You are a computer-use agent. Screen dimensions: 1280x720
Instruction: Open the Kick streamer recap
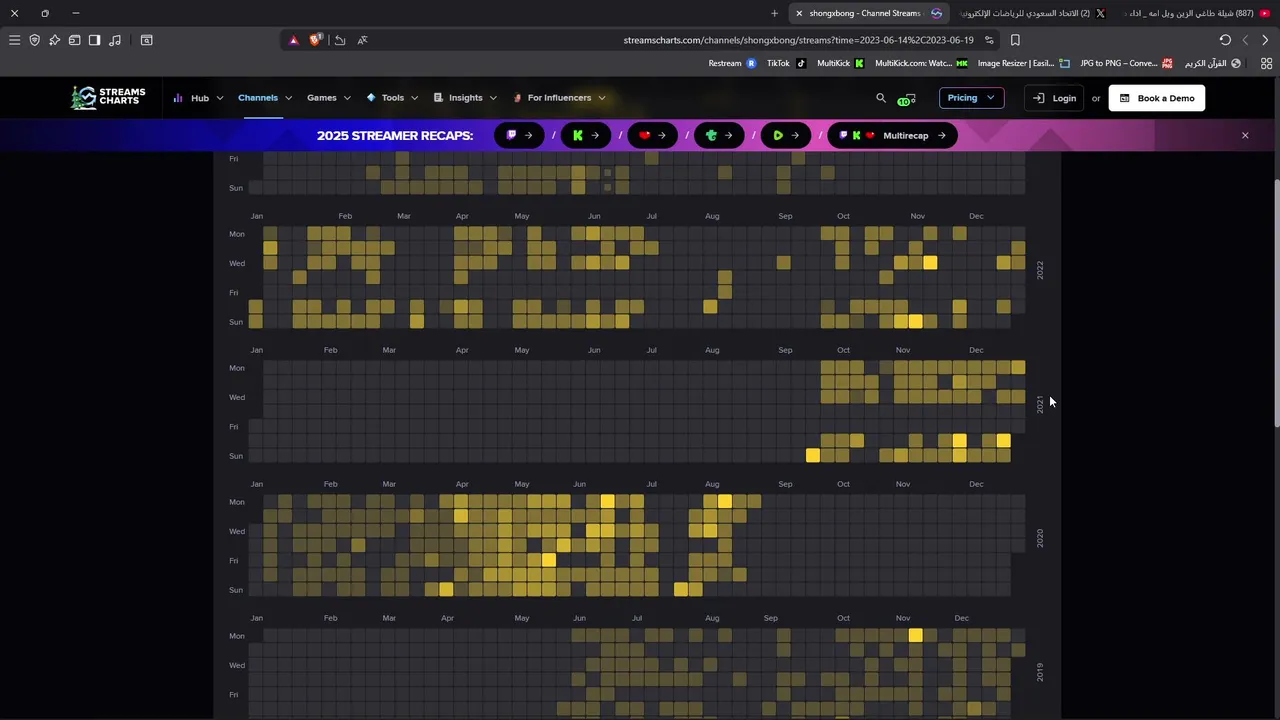point(586,135)
